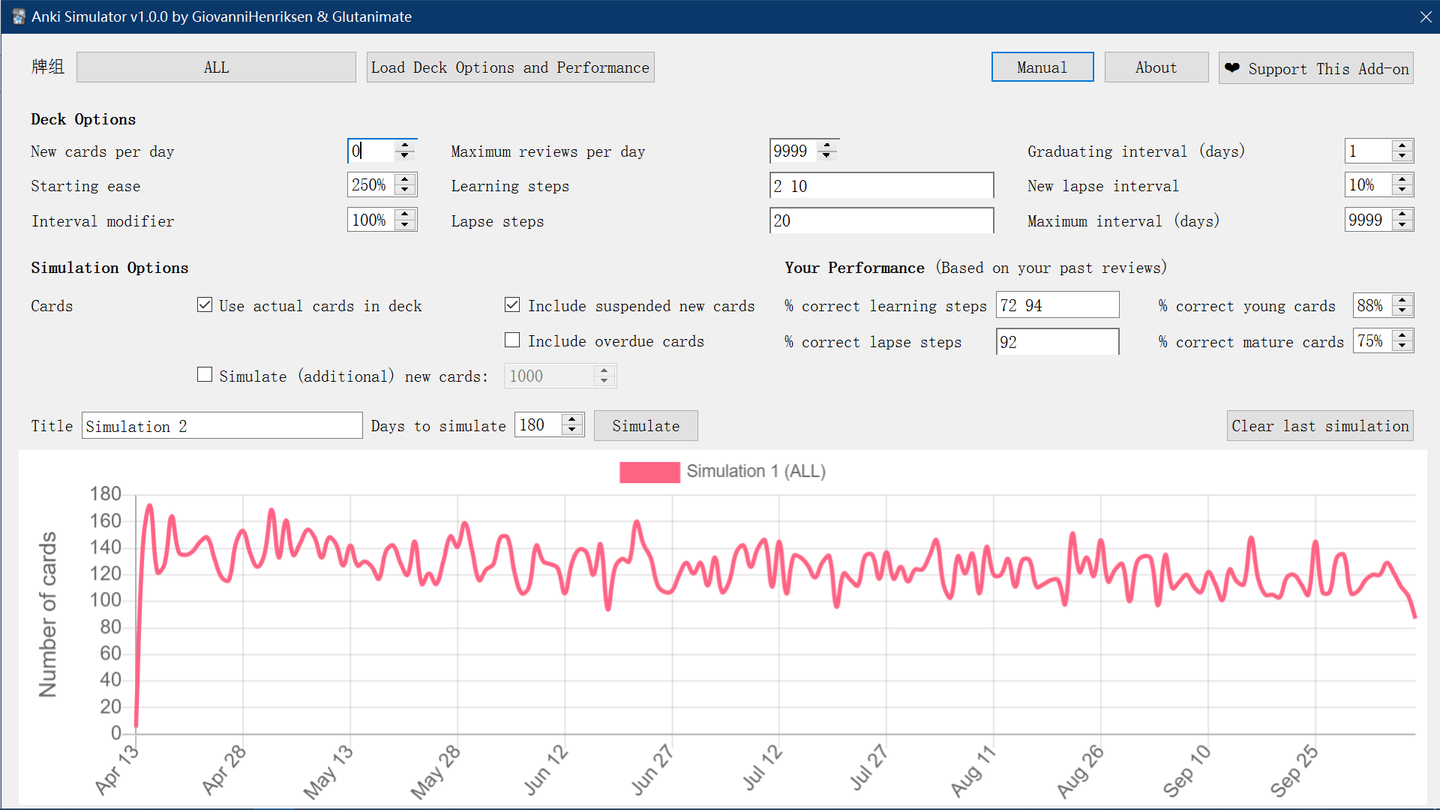Open the ALL deck selector
Screen dimensions: 1440x810
(x=216, y=67)
